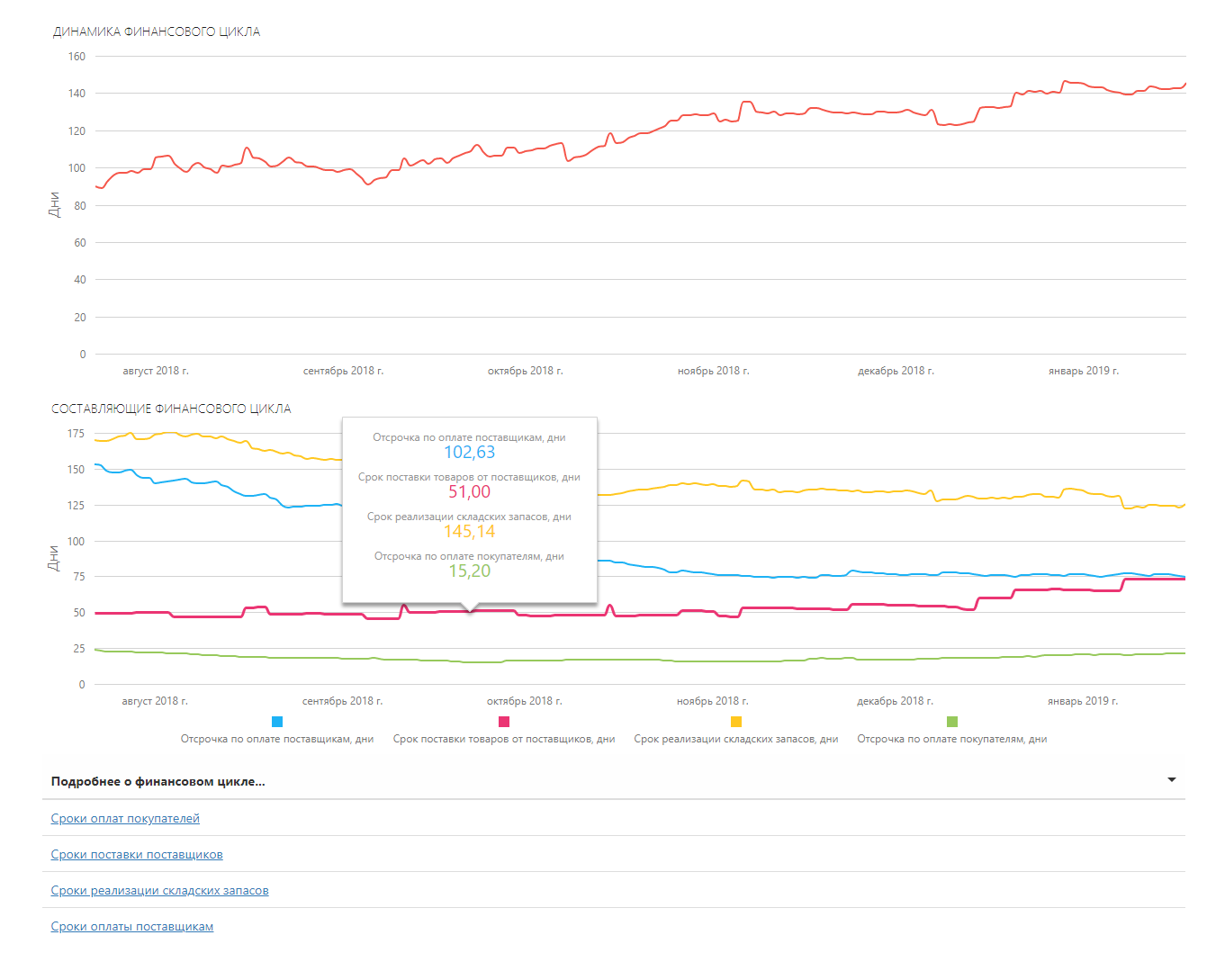Select 'январь 2019 г.' axis label on bottom chart
The width and height of the screenshot is (1225, 980).
(1082, 701)
